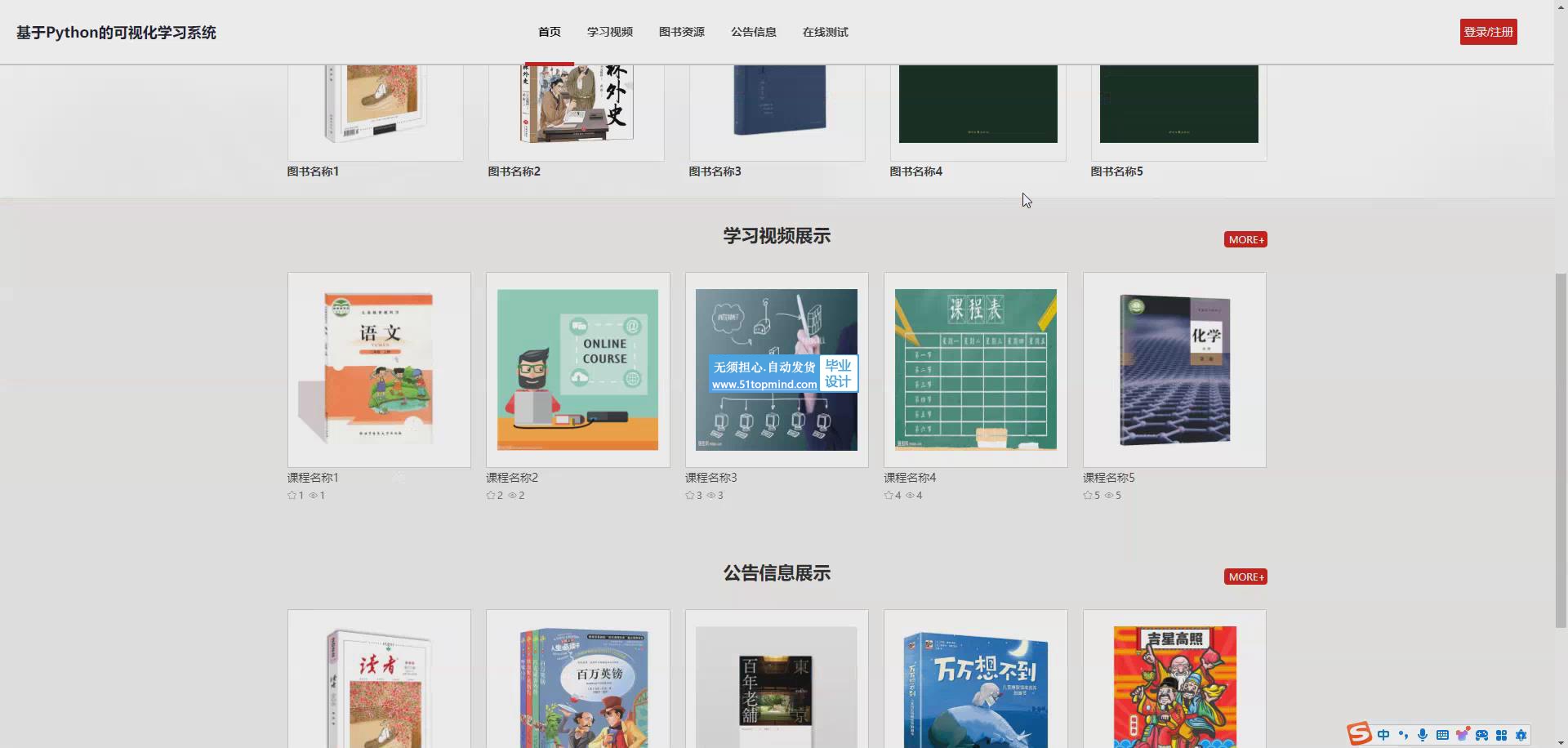Screen dimensions: 1568x748
Task: Open the 学习视频 navigation menu item
Action: coord(609,32)
